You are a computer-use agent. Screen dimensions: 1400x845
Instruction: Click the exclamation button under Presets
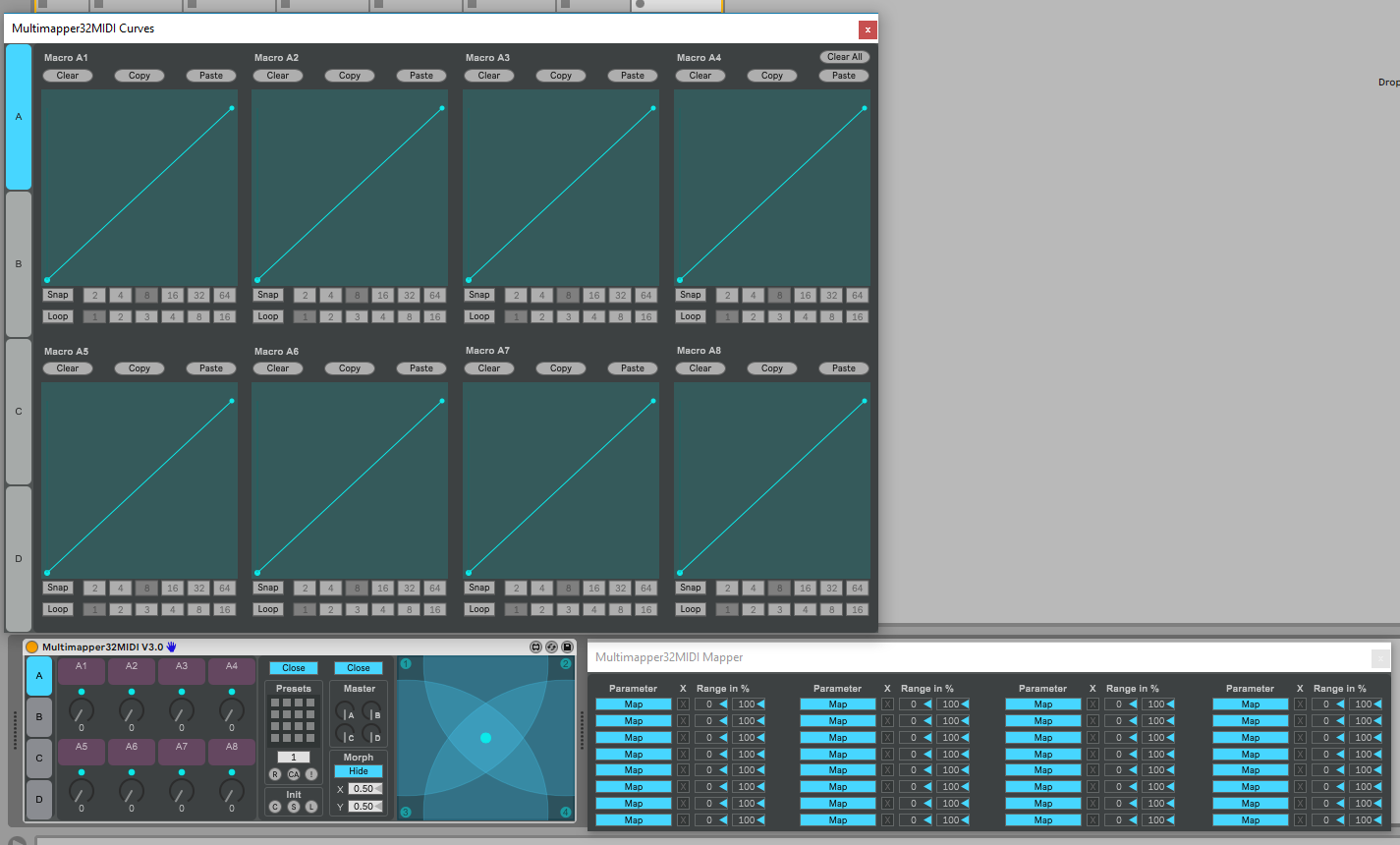pyautogui.click(x=311, y=774)
